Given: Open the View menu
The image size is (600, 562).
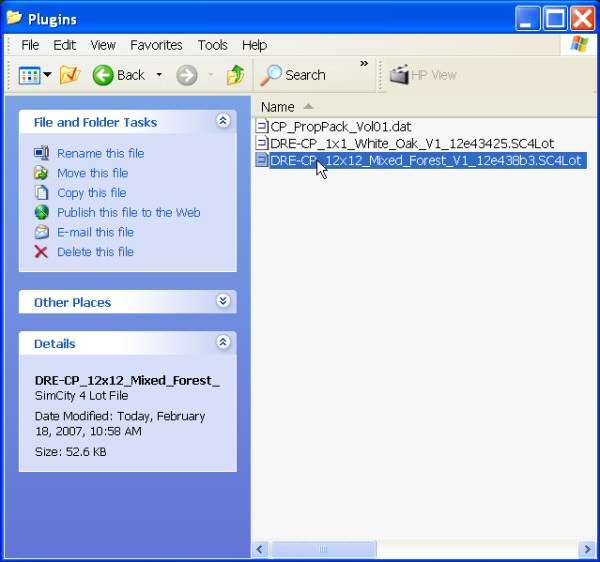Looking at the screenshot, I should pyautogui.click(x=103, y=45).
